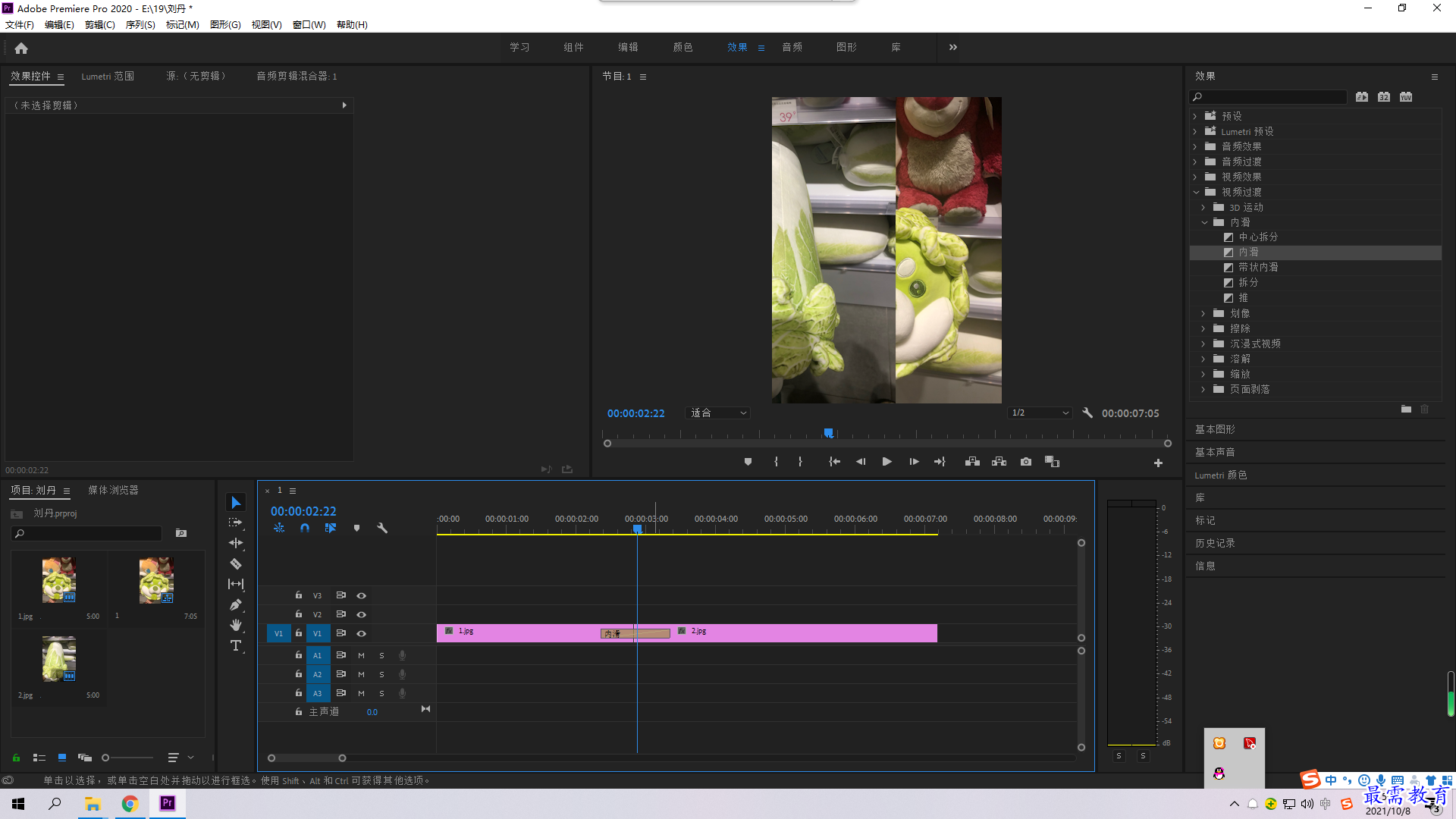The image size is (1456, 819).
Task: Open the comparison view button
Action: (1052, 462)
